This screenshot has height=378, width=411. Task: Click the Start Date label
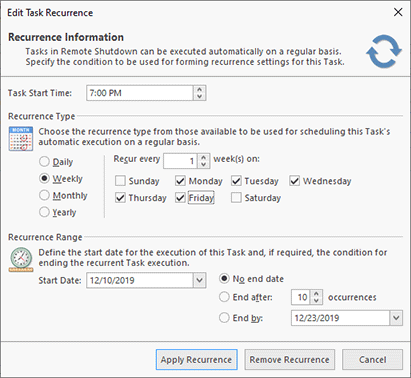(x=60, y=280)
